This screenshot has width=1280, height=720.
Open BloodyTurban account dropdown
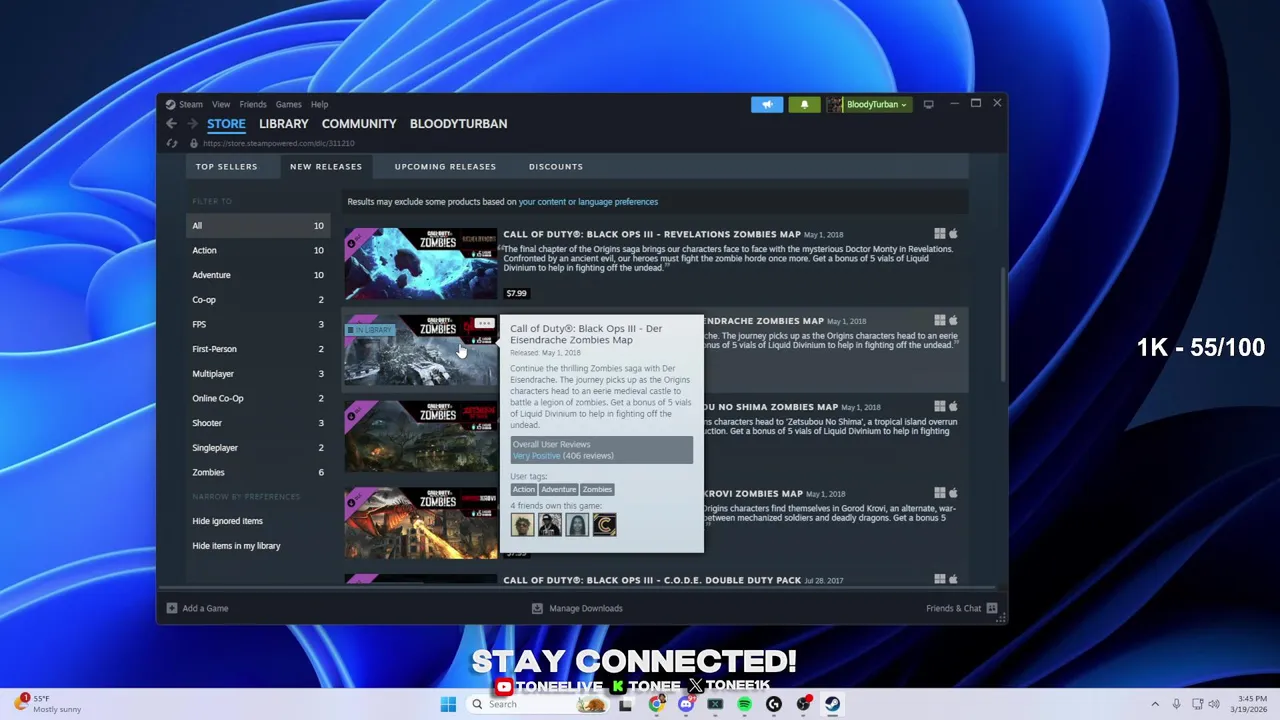point(876,104)
